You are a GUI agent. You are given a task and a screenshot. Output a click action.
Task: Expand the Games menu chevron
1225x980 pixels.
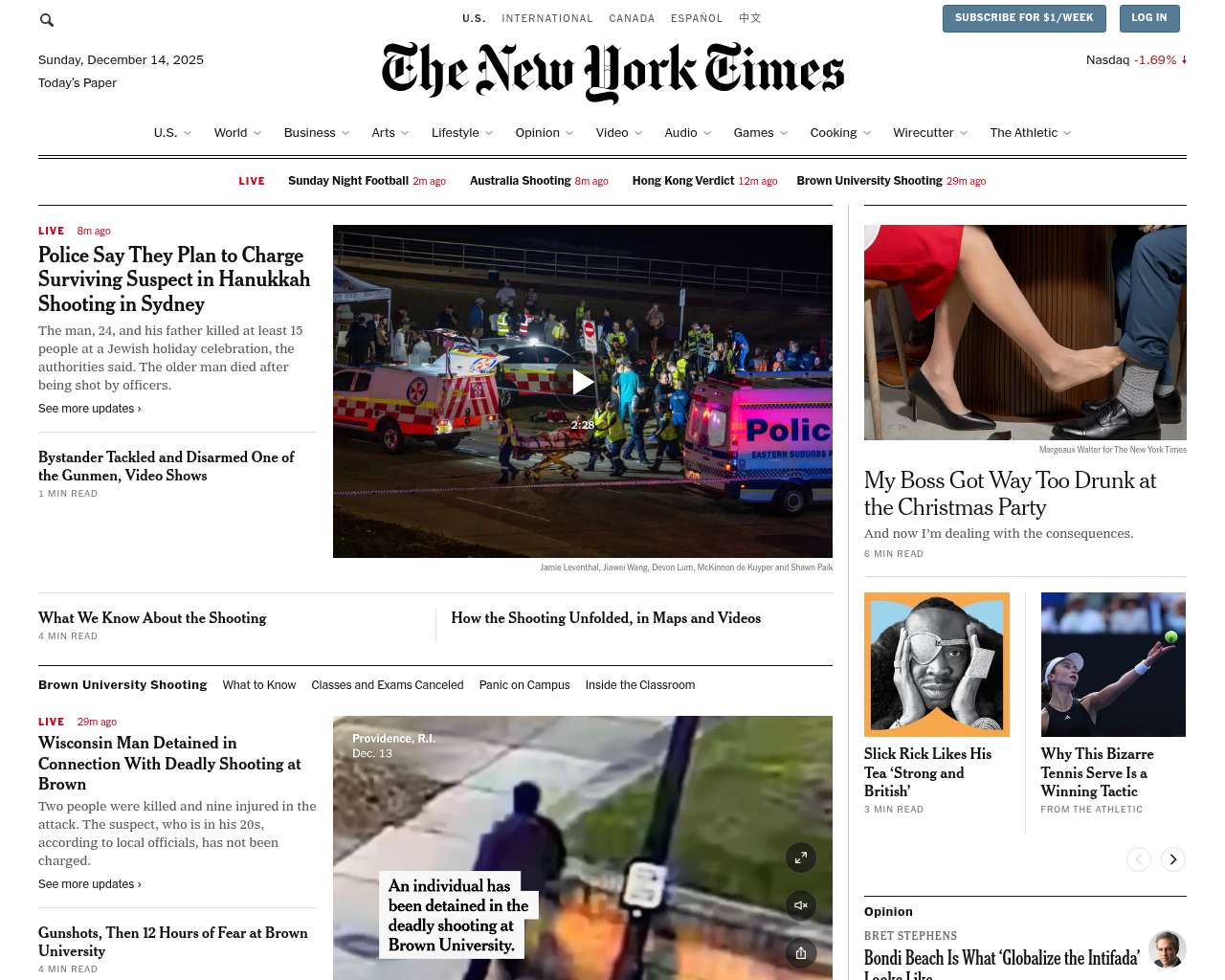[x=784, y=133]
